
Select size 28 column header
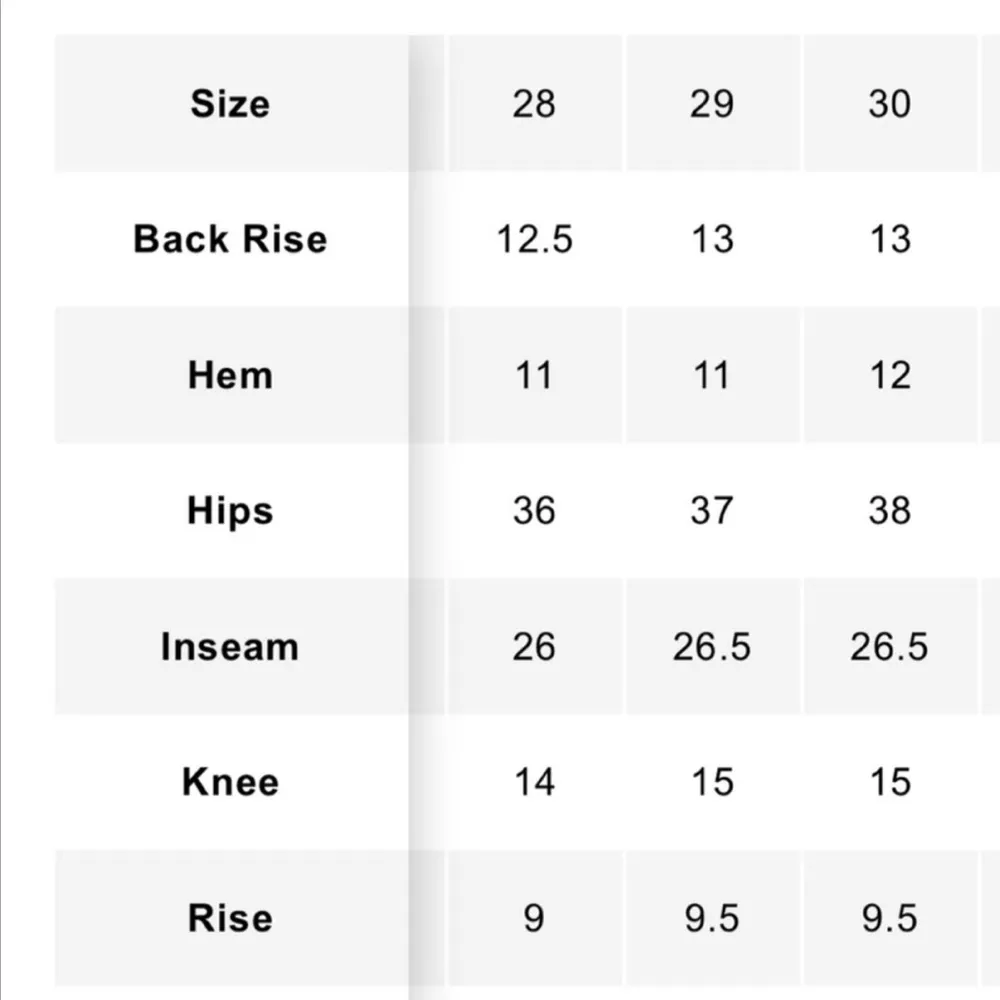pyautogui.click(x=534, y=104)
